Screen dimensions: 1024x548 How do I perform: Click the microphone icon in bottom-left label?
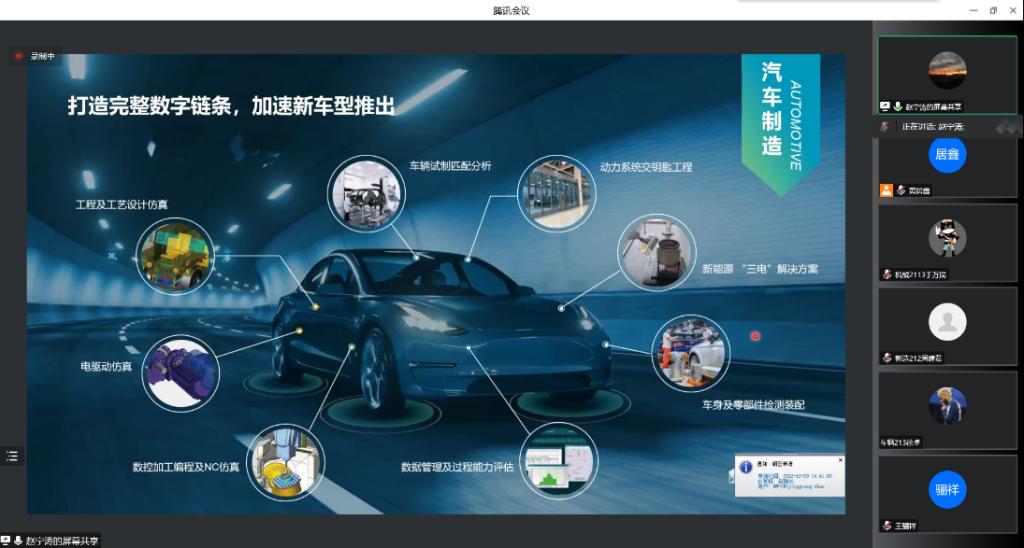point(18,540)
